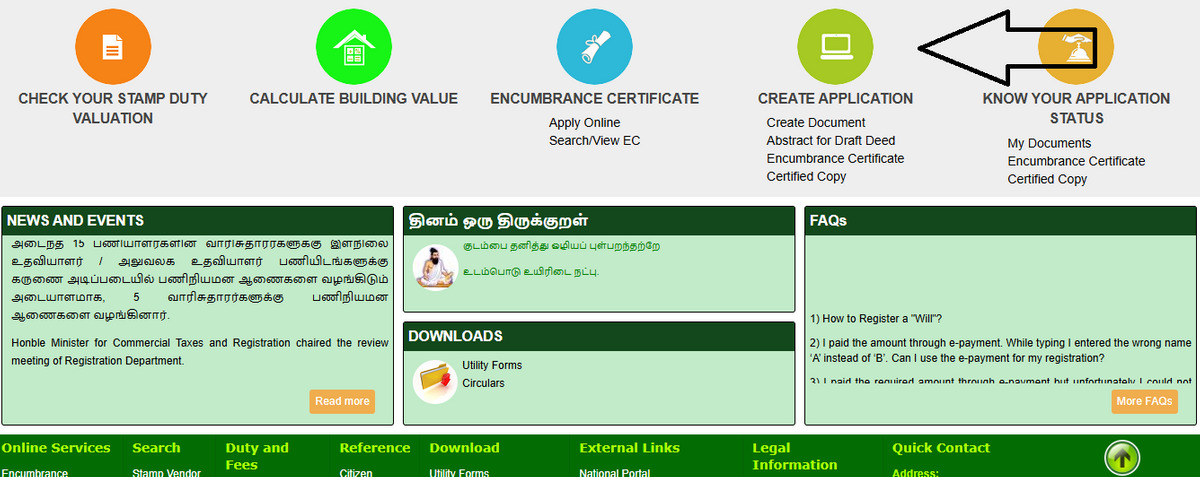Select the Create Document link
This screenshot has height=477, width=1200.
coord(816,123)
